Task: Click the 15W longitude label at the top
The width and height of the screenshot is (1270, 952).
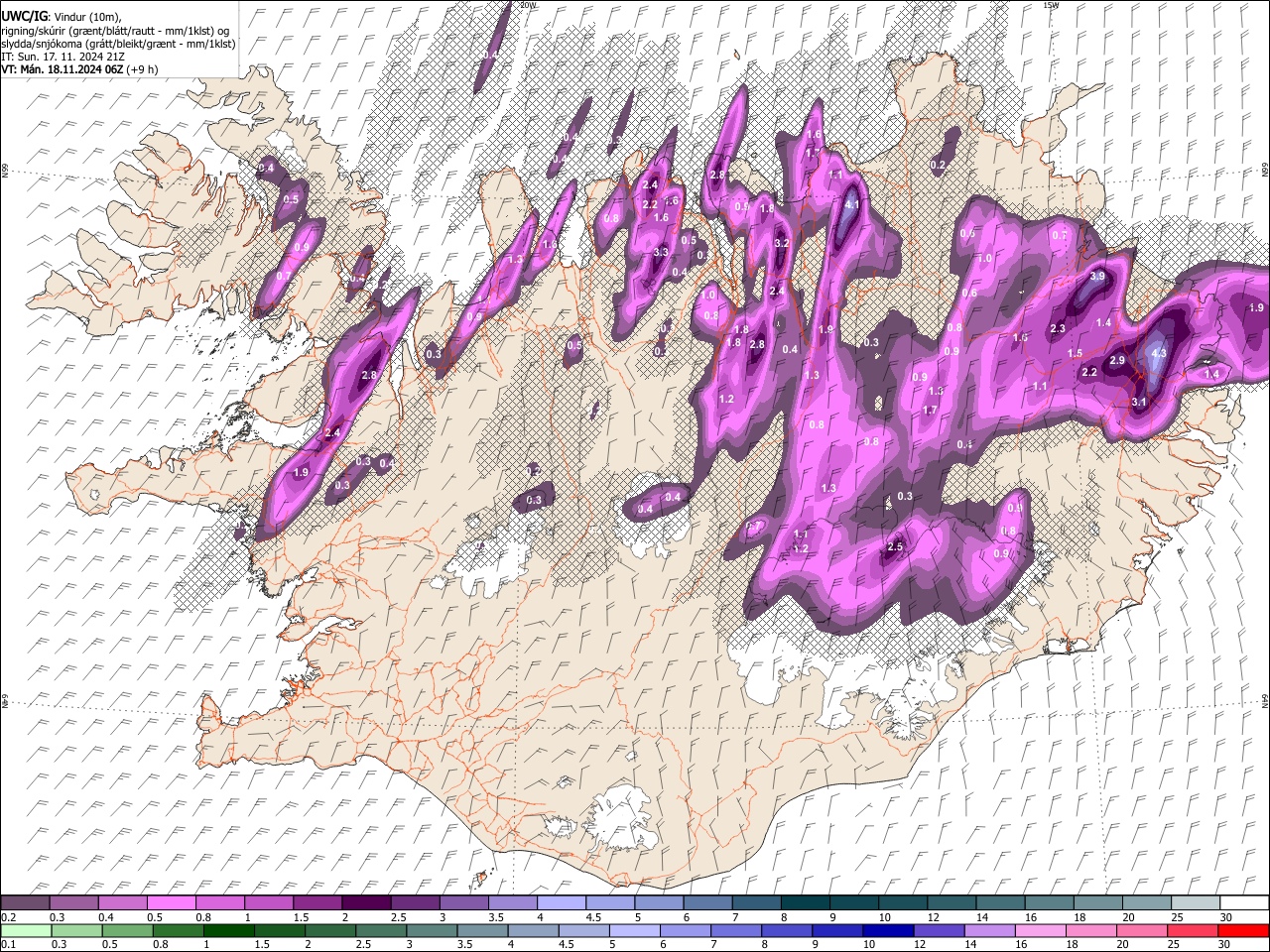Action: point(1052,5)
